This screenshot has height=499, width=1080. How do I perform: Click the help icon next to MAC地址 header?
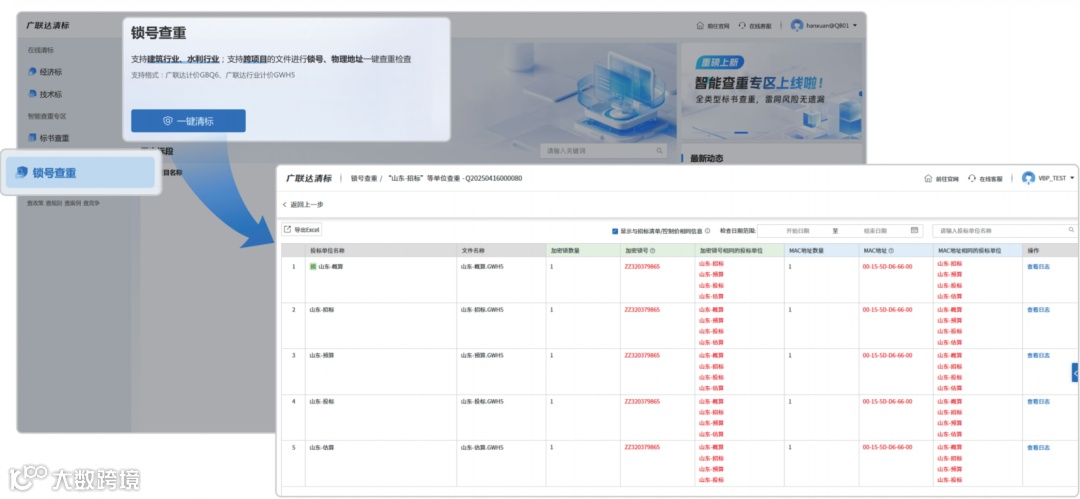click(891, 251)
